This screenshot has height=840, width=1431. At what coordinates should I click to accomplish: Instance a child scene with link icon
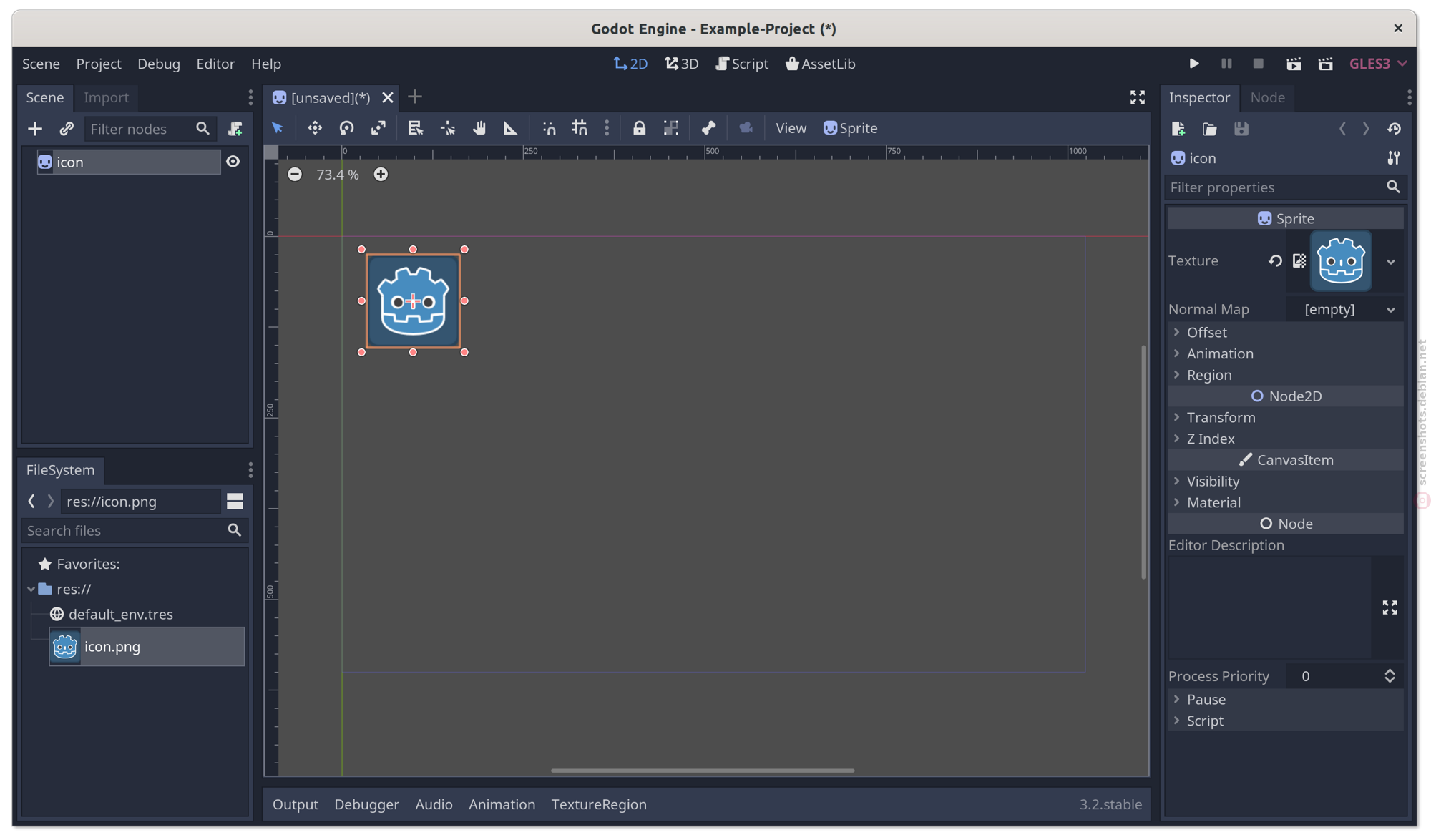tap(67, 129)
